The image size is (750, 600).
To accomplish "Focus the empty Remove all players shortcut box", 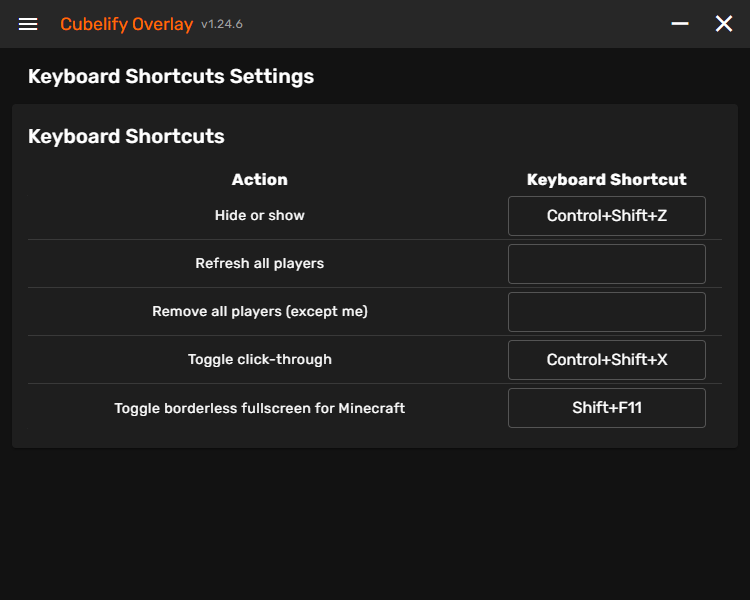I will coord(606,312).
